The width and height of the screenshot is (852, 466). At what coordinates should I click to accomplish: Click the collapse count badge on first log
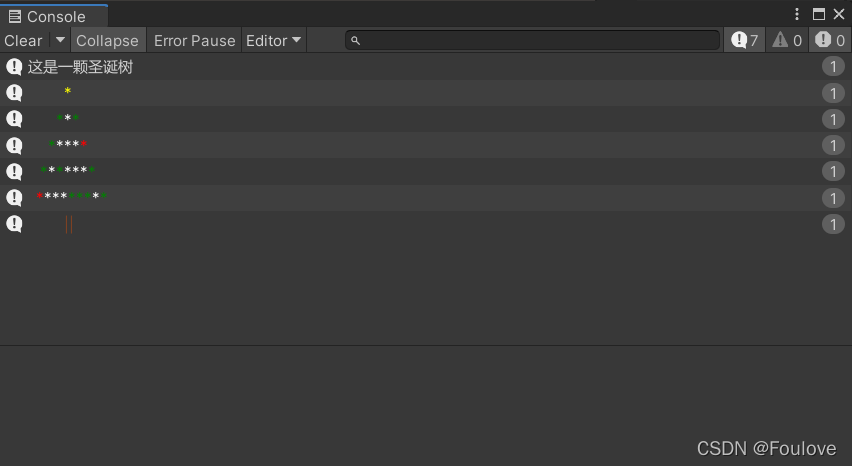click(833, 67)
